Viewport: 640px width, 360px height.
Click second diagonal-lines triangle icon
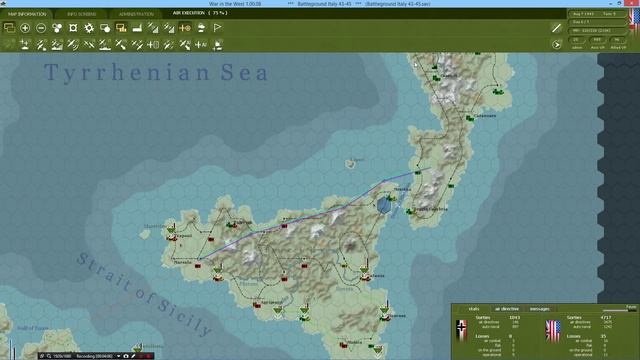[169, 28]
